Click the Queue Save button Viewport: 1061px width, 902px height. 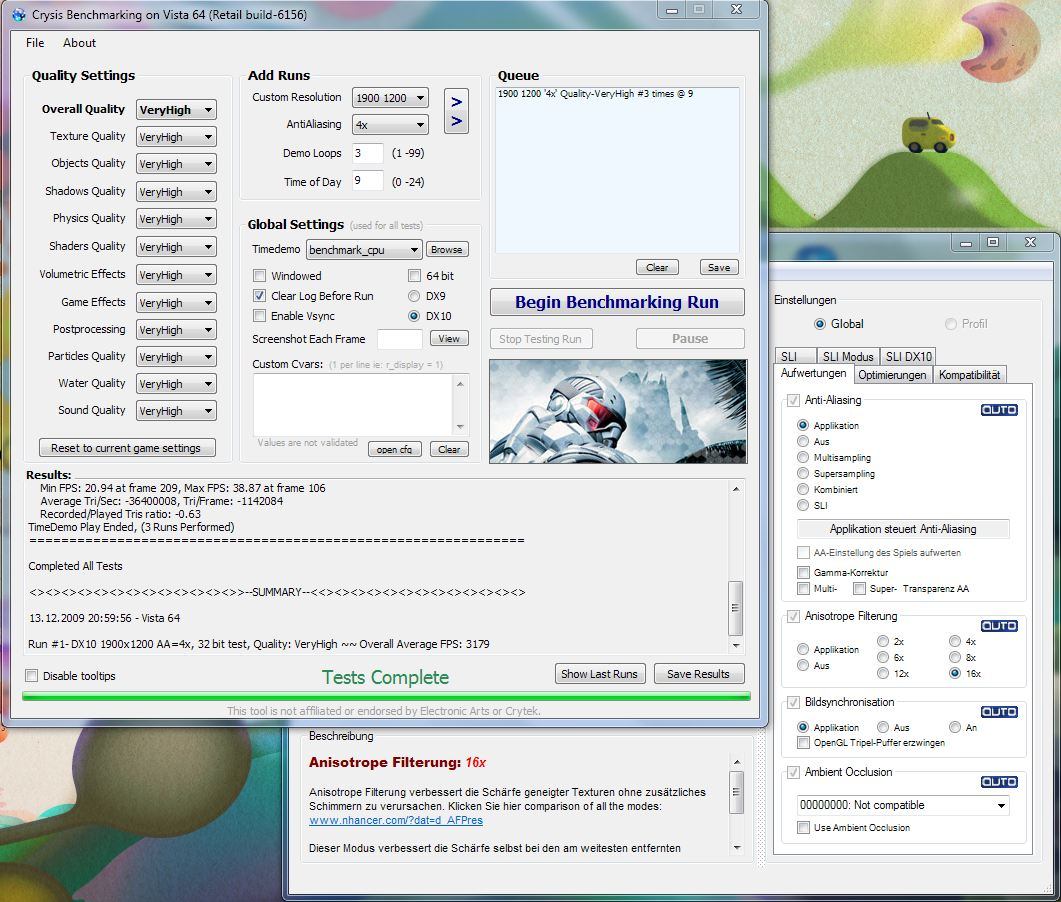click(719, 267)
